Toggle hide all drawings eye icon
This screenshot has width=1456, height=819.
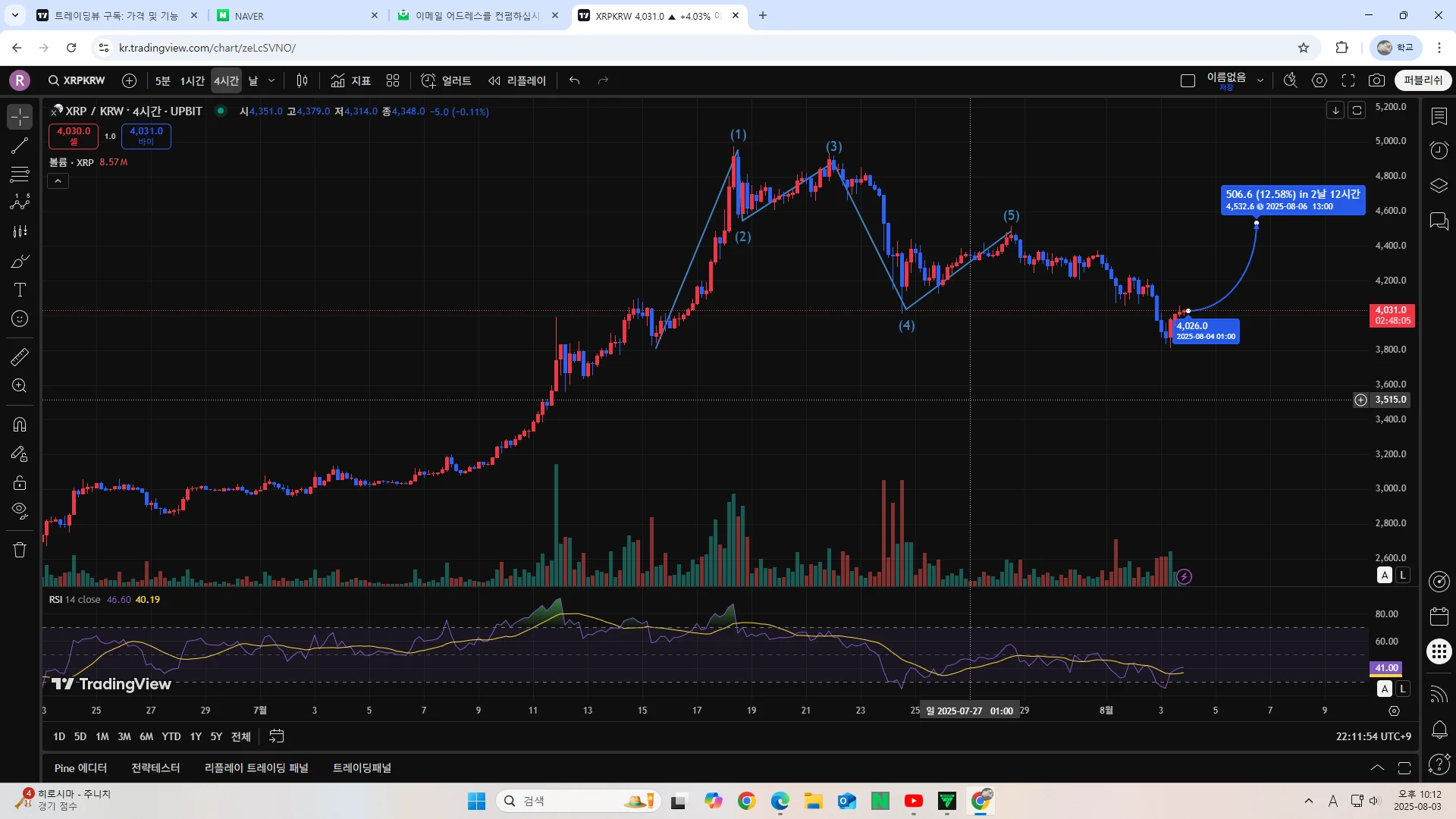[20, 510]
